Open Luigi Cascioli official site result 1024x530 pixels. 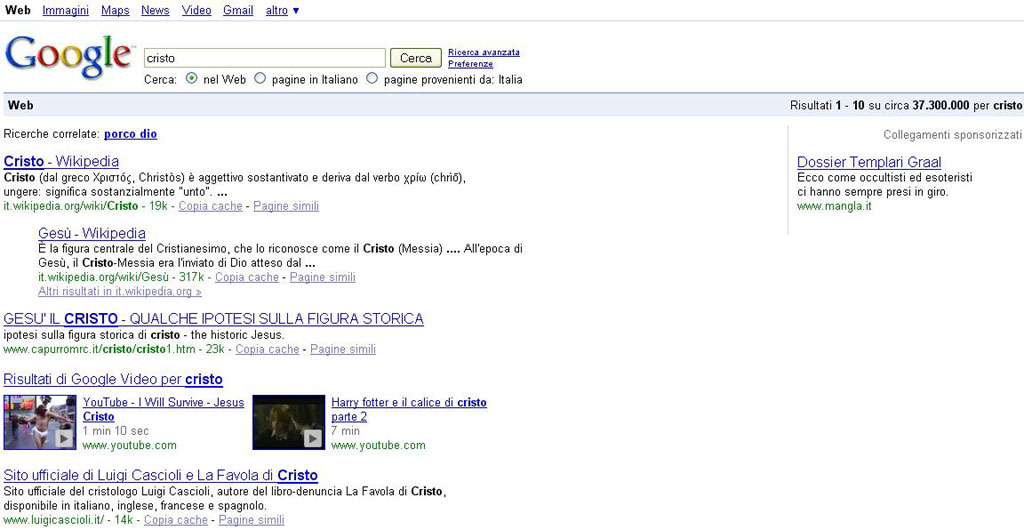click(160, 475)
